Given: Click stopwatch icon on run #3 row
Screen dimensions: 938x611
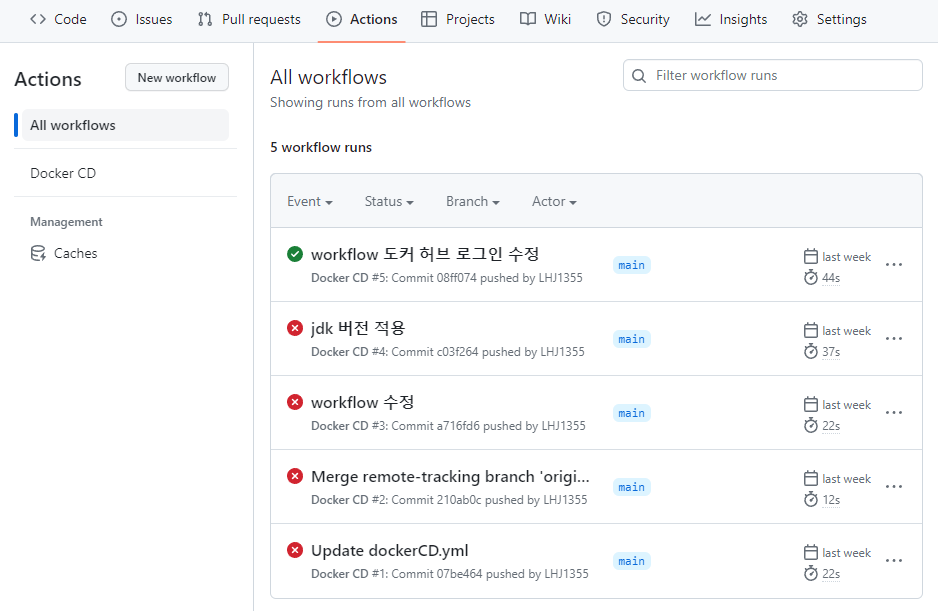Looking at the screenshot, I should 811,425.
